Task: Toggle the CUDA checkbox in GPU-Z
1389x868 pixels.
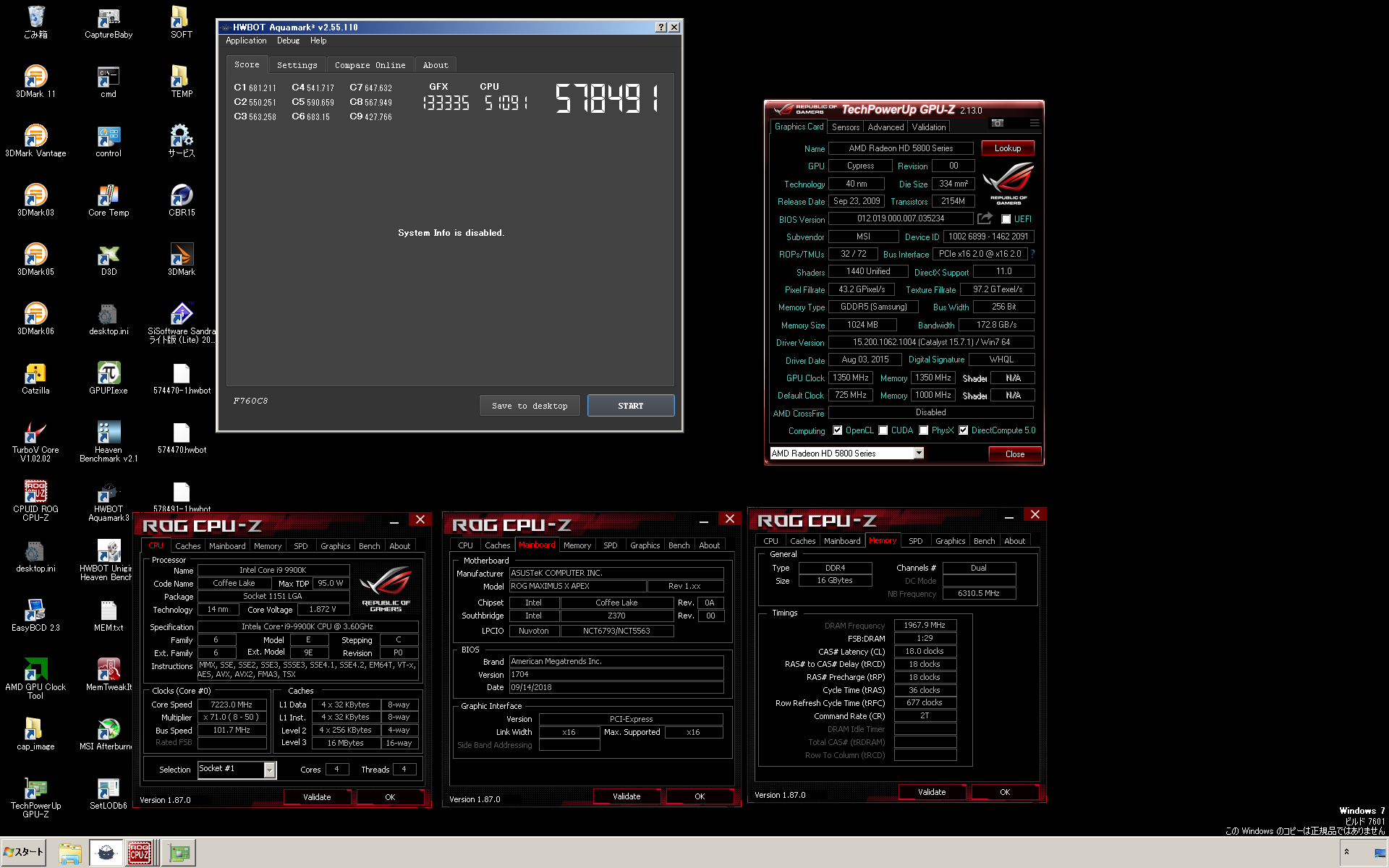Action: pos(883,430)
